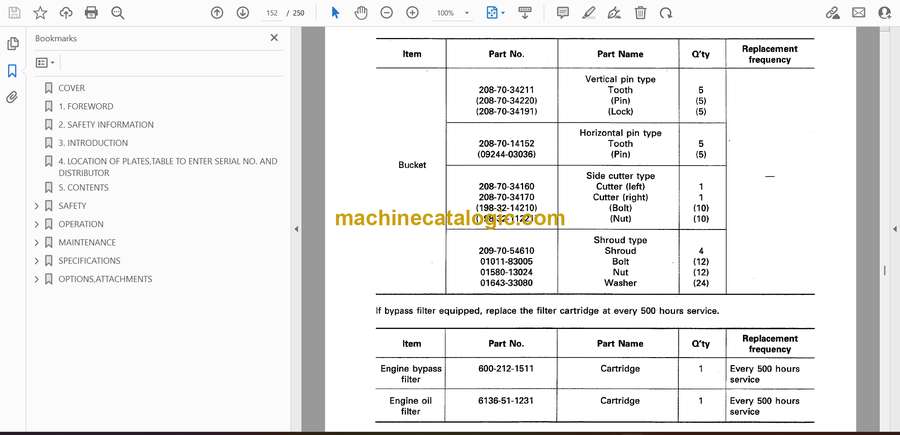Screen dimensions: 900x435
Task: Expand the SPECIFICATIONS bookmark
Action: [x=37, y=261]
